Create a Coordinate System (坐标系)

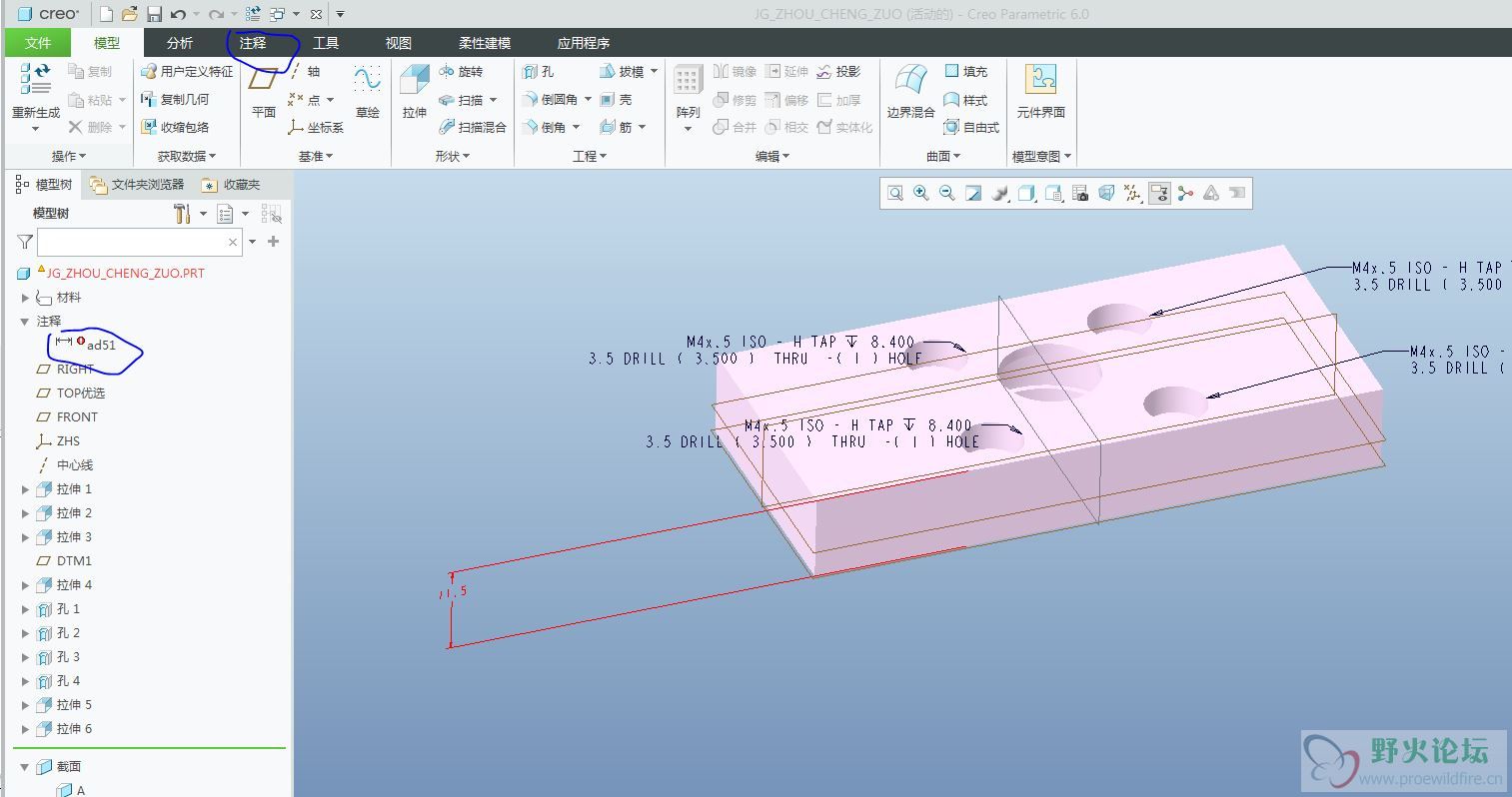point(316,128)
